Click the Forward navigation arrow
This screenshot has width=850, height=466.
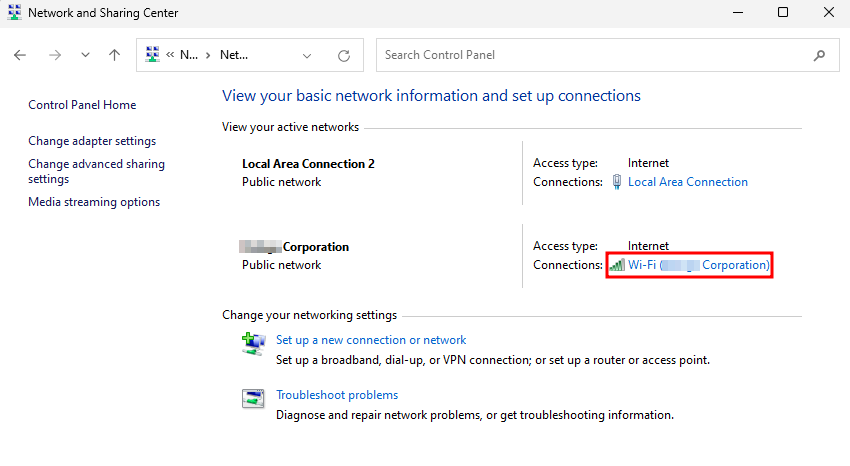coord(55,56)
